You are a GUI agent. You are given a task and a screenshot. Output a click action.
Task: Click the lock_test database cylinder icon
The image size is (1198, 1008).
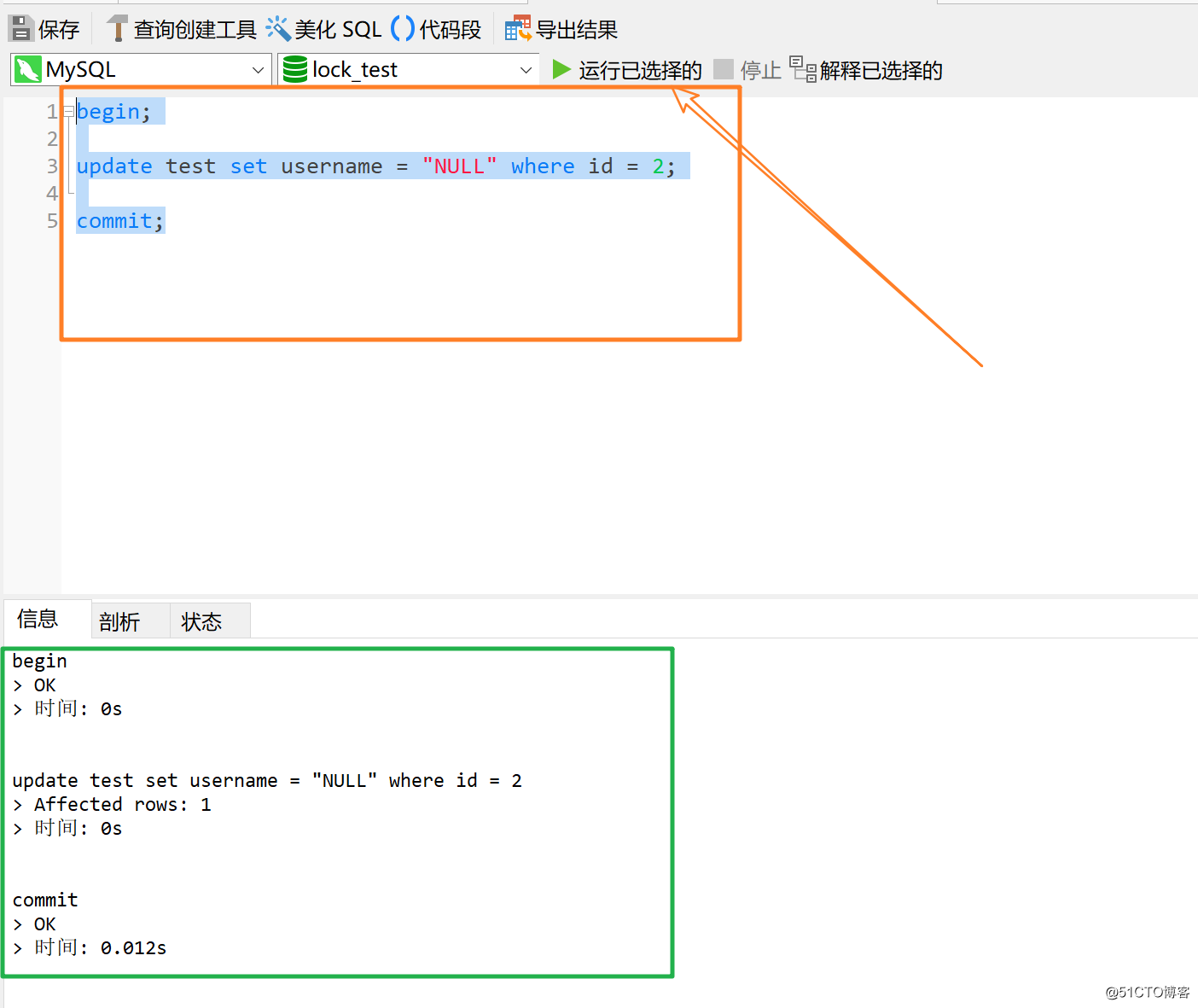pos(295,69)
